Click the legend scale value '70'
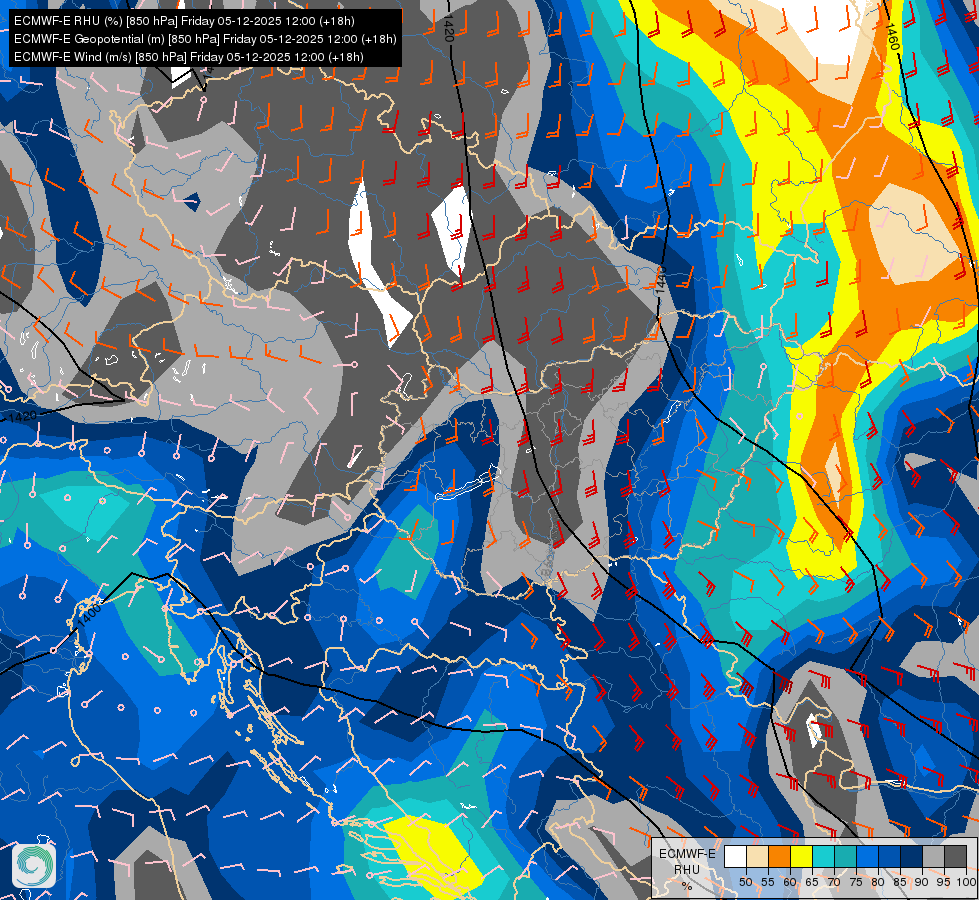Viewport: 979px width, 900px height. coord(834,882)
